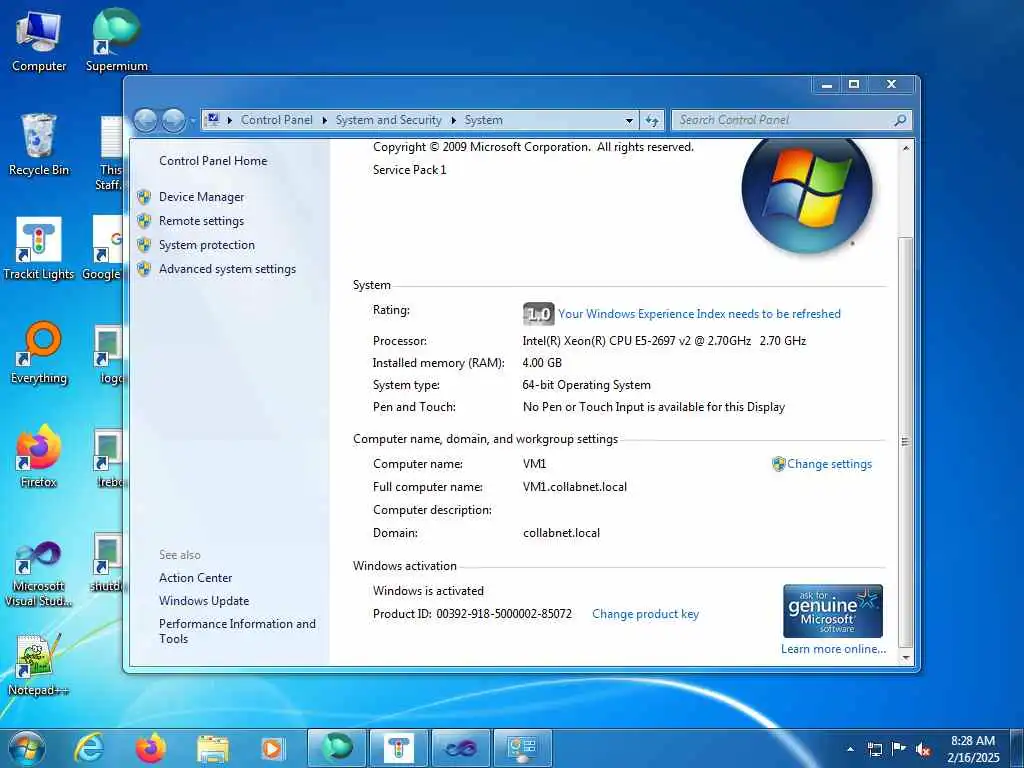Open Windows Update under See also

click(x=204, y=601)
